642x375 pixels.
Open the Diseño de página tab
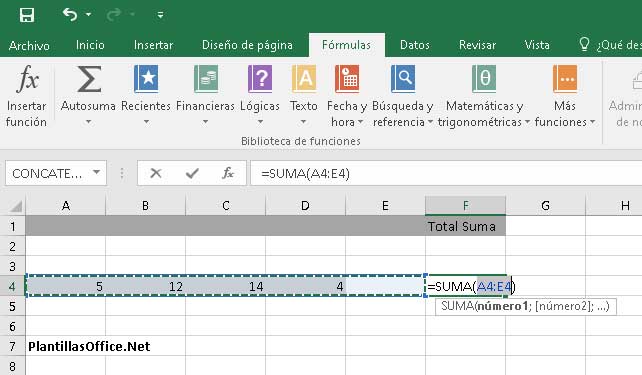(247, 45)
